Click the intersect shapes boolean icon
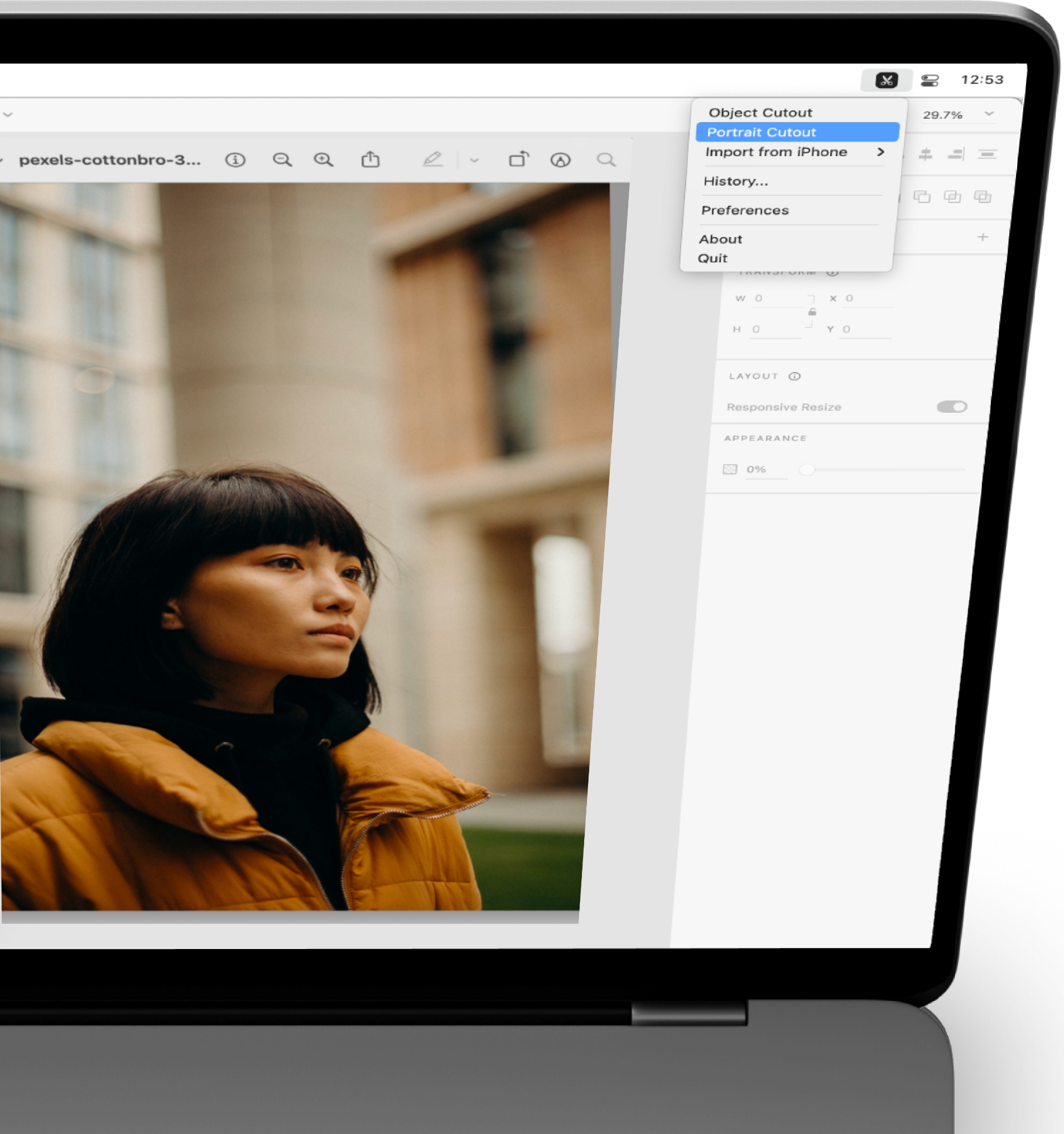 tap(952, 197)
